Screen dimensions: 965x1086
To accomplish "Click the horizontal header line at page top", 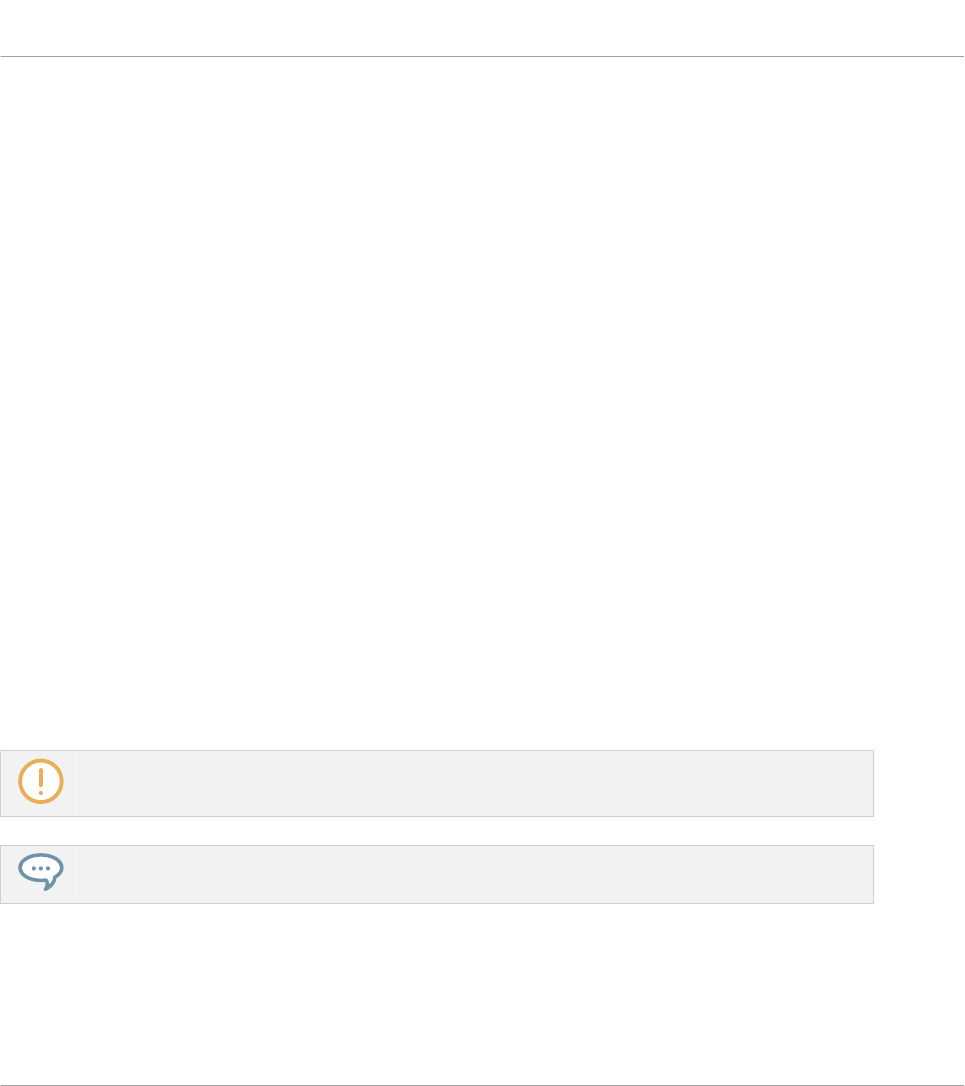I will 482,56.
